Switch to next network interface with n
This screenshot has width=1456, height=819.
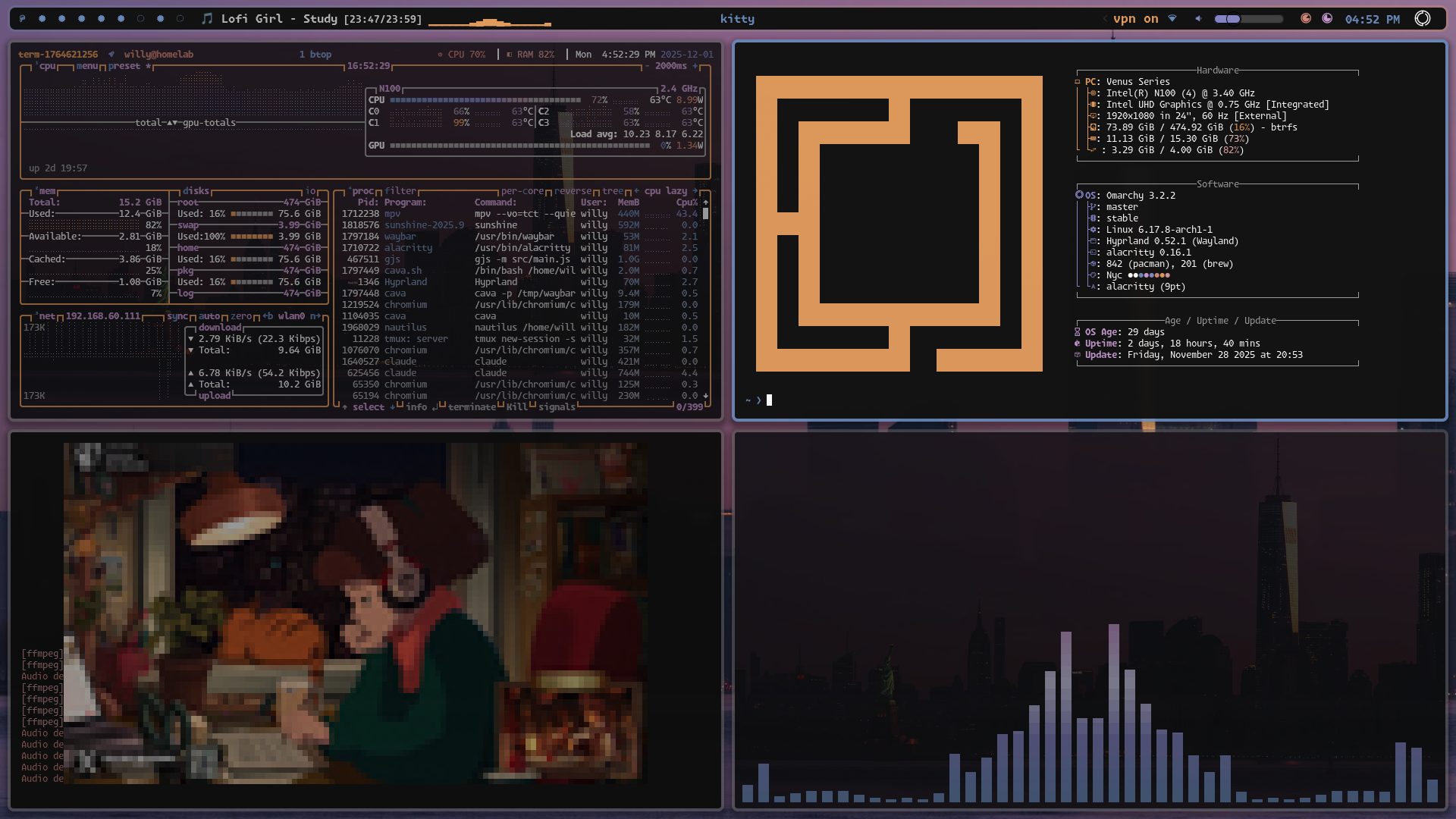315,316
